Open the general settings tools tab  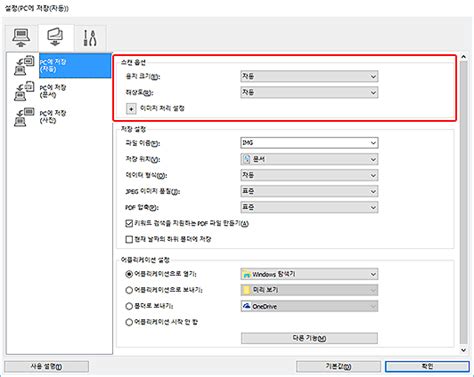pos(90,38)
